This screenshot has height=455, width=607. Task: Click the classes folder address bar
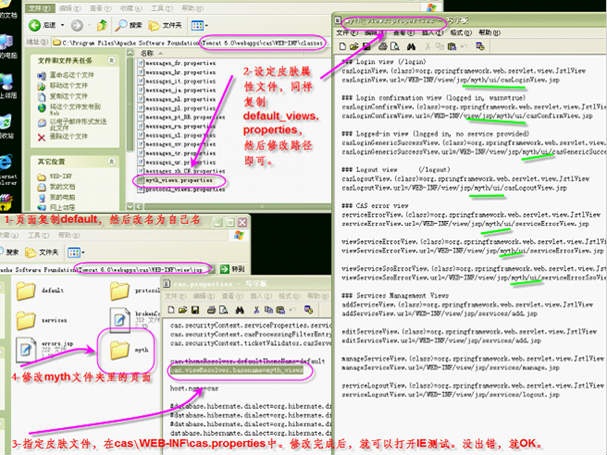click(189, 43)
